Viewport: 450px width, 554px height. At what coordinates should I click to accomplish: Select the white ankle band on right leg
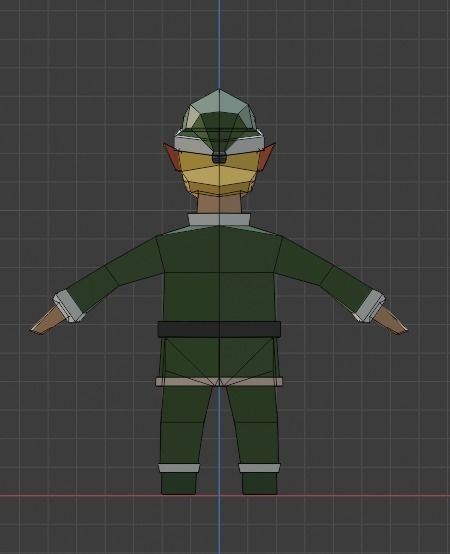point(259,468)
